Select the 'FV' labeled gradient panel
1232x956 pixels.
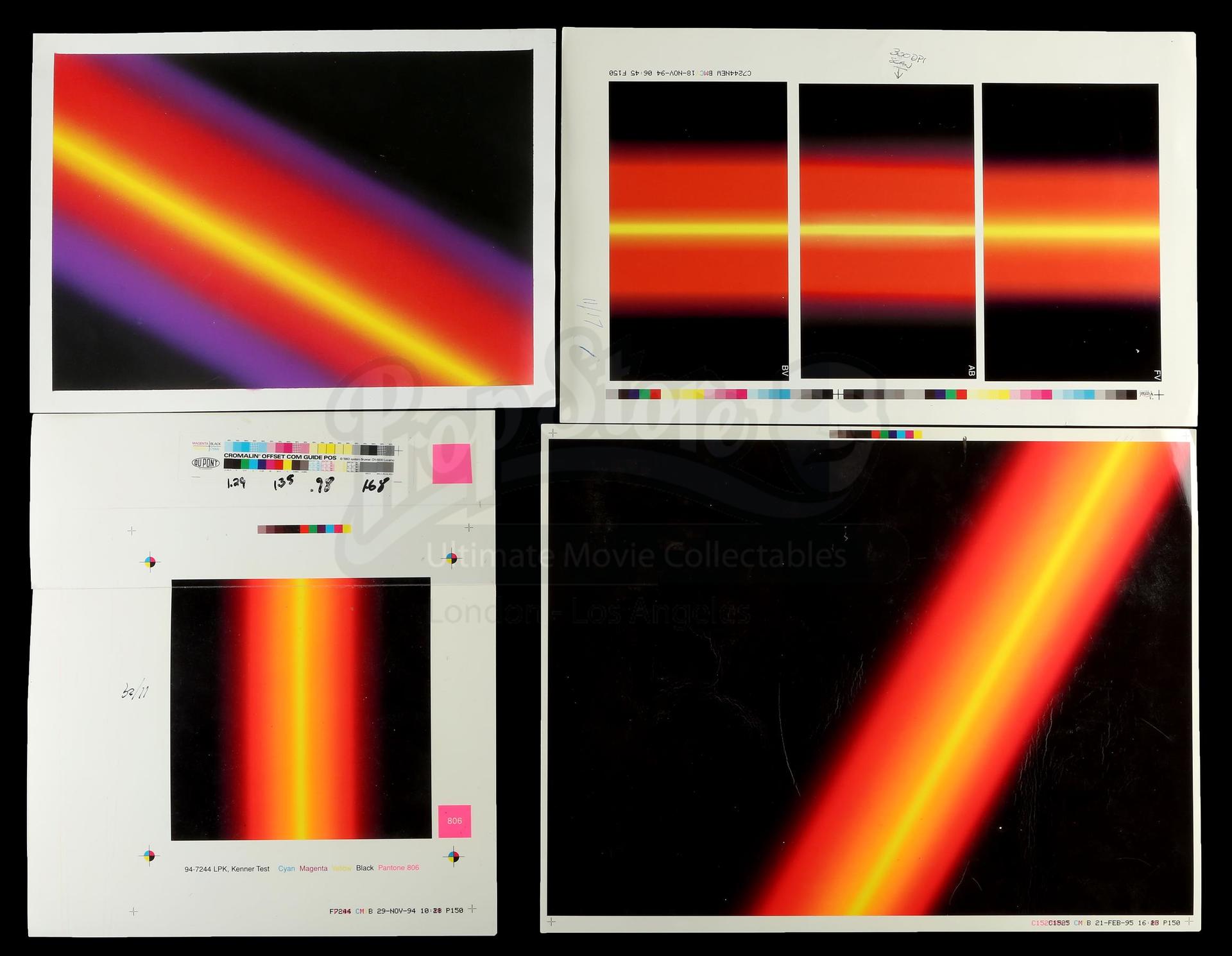tap(1070, 231)
